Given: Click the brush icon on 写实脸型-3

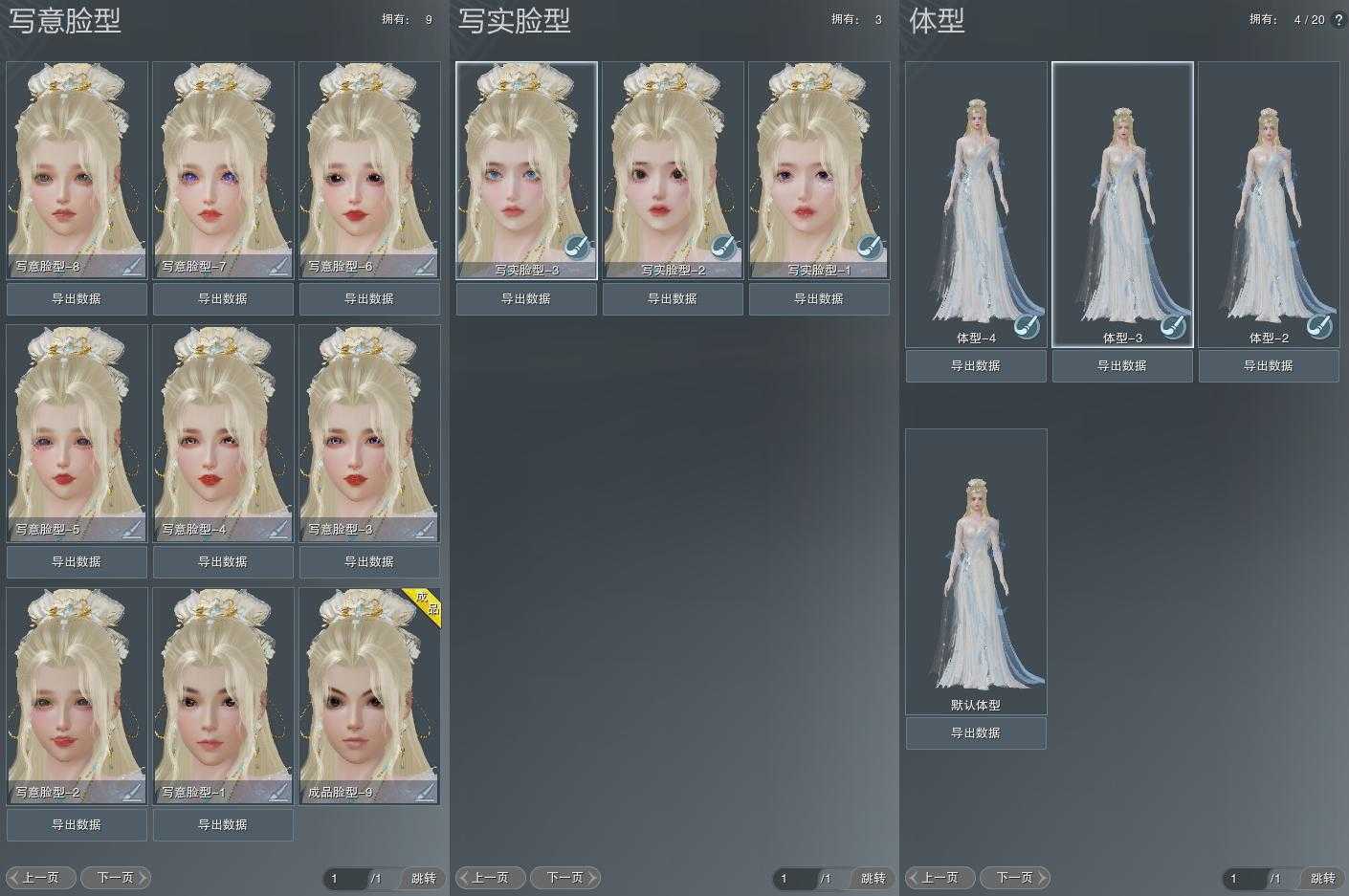Looking at the screenshot, I should tap(576, 247).
